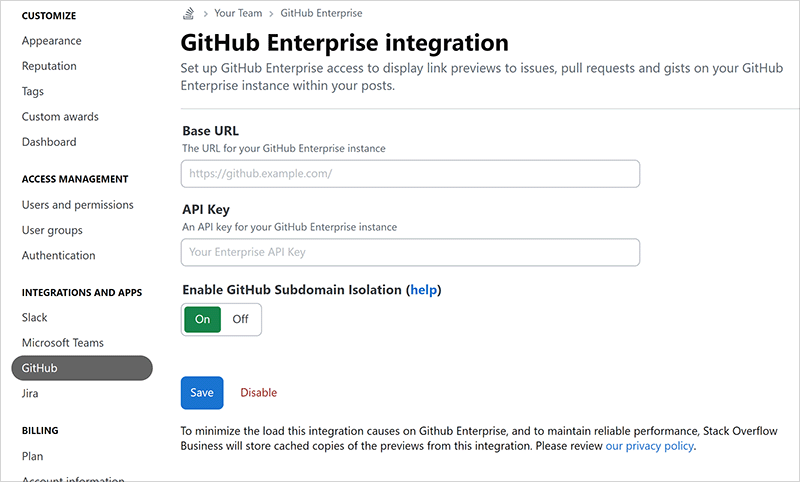The width and height of the screenshot is (800, 482).
Task: Select Tags in Customize section
Action: point(33,91)
